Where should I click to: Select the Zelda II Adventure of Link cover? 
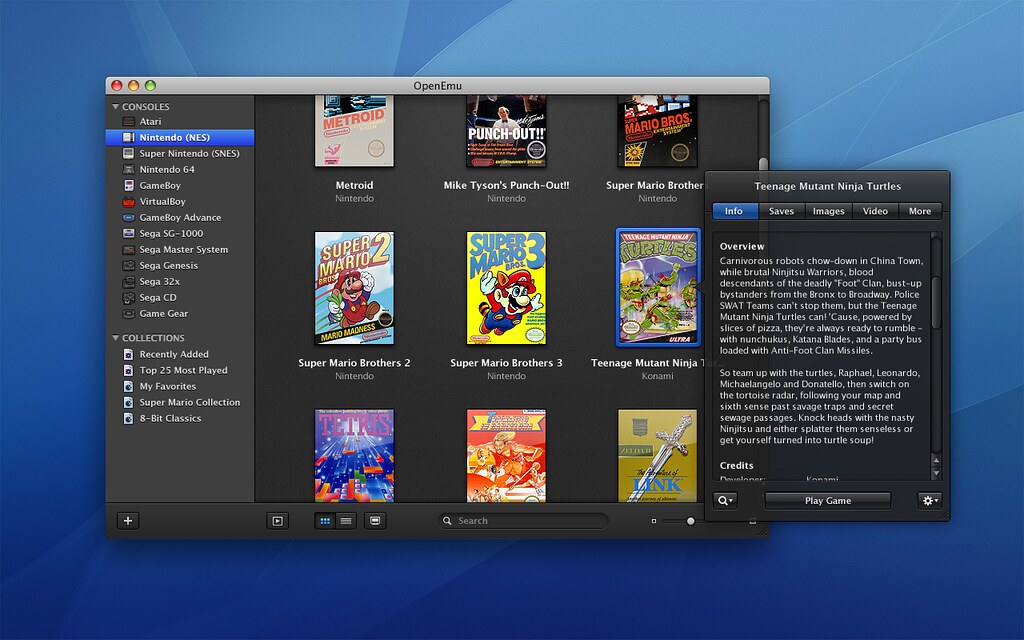pos(658,455)
